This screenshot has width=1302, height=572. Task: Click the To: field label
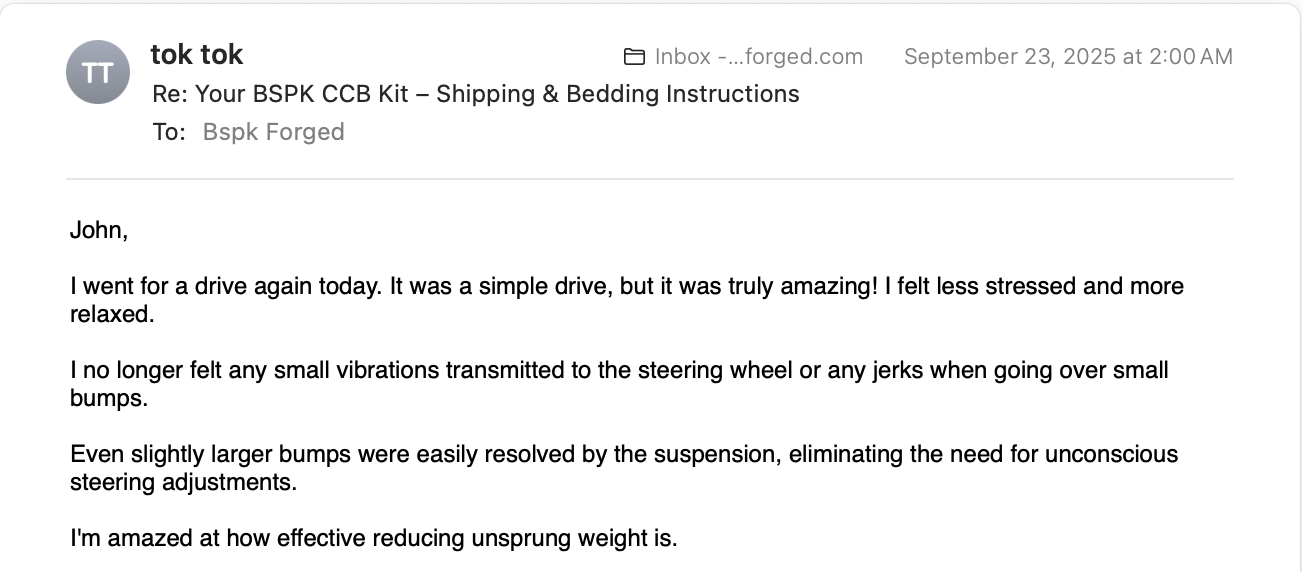click(169, 132)
